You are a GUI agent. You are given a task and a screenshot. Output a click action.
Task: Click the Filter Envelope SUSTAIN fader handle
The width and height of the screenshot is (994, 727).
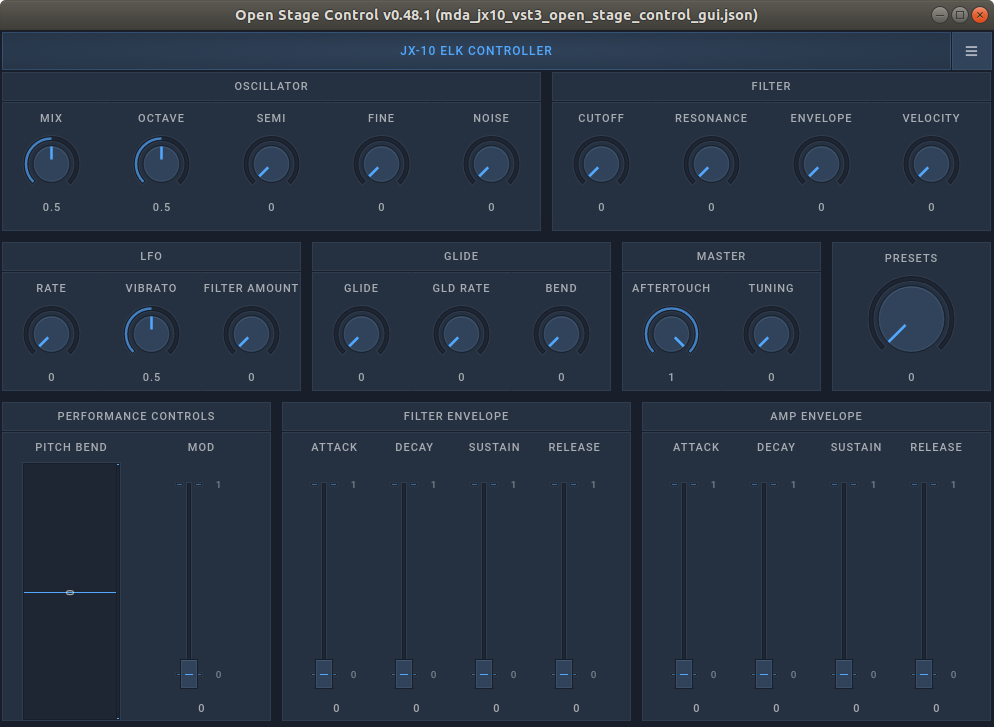(484, 674)
